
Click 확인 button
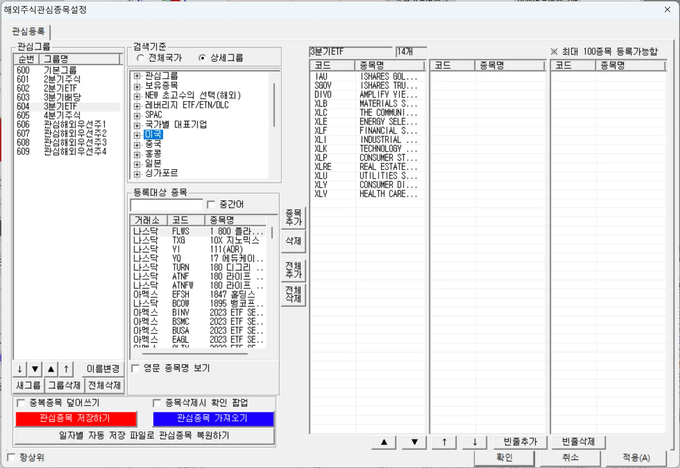504,458
